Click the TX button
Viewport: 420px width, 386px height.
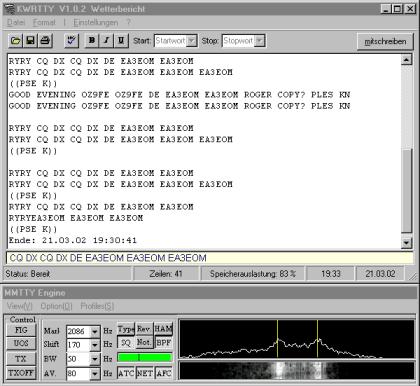[21, 359]
